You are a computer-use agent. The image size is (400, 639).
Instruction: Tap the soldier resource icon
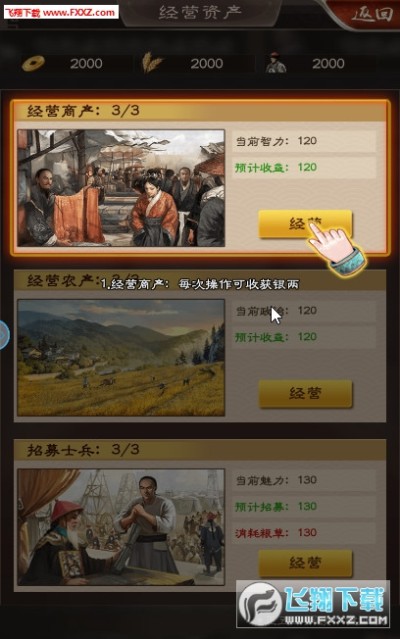[x=275, y=63]
